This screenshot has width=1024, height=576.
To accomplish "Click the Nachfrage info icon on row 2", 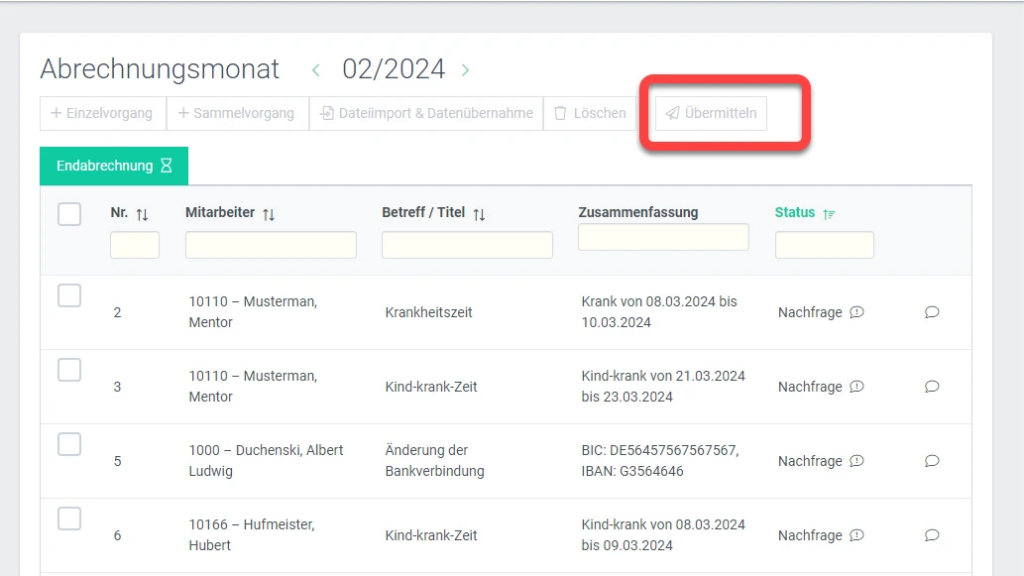I will point(858,312).
